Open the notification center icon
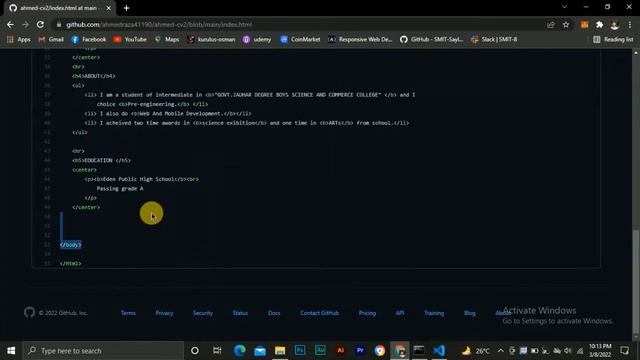 click(x=624, y=351)
